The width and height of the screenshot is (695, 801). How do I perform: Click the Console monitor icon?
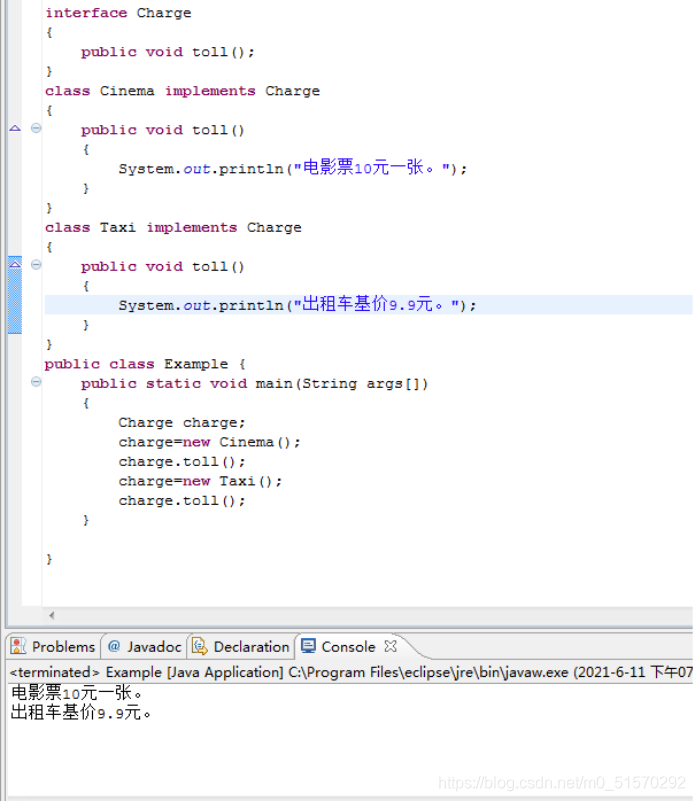pyautogui.click(x=308, y=646)
